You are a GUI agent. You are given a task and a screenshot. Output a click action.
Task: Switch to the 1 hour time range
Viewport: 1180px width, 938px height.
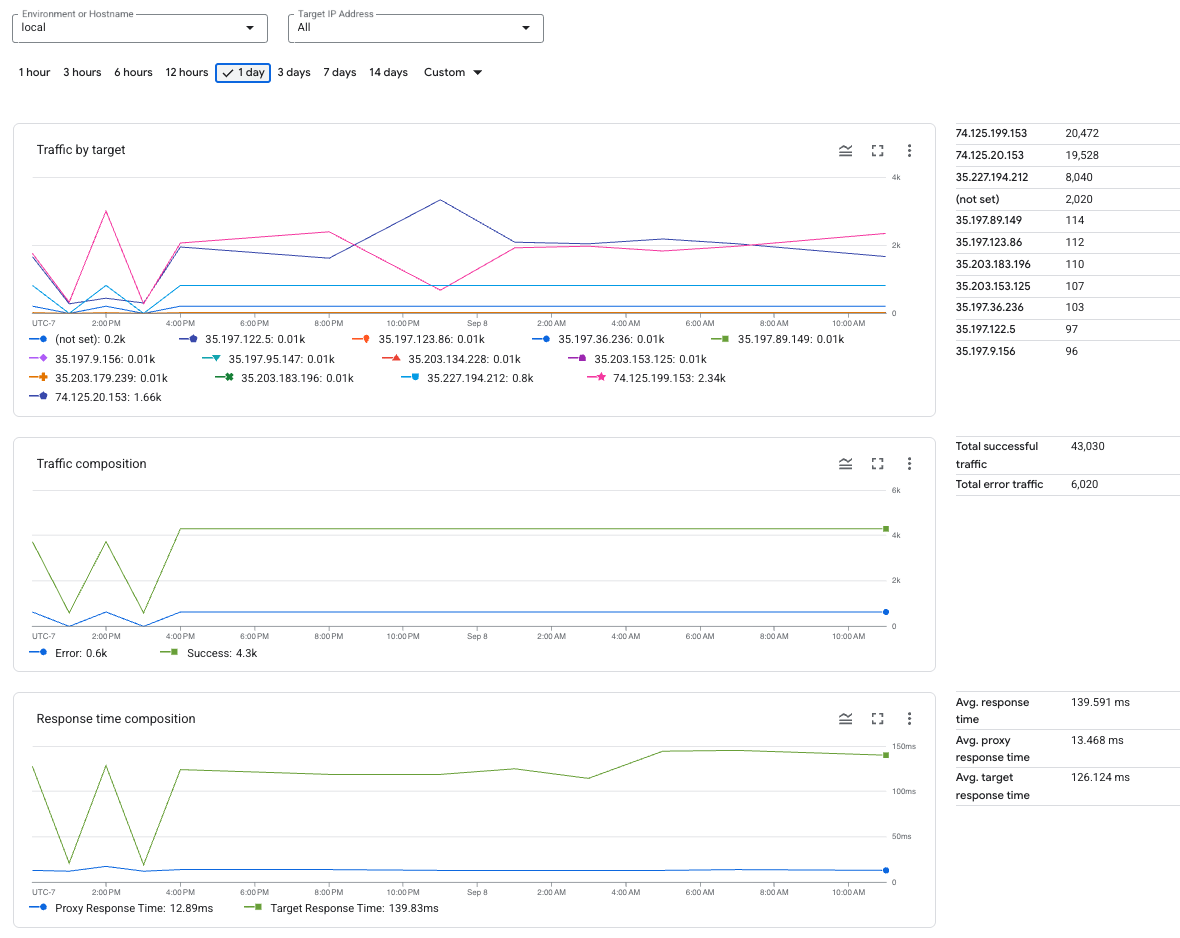[x=34, y=72]
